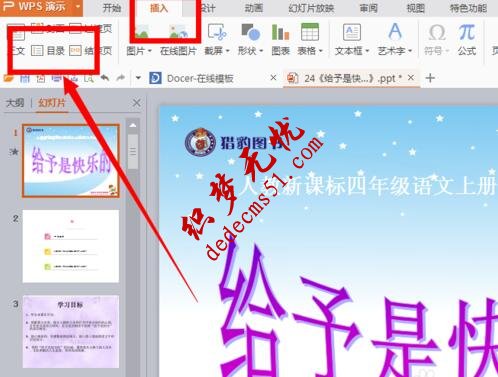Click the thumbnail pane scroll-up arrow
This screenshot has height=377, width=498.
pos(133,126)
